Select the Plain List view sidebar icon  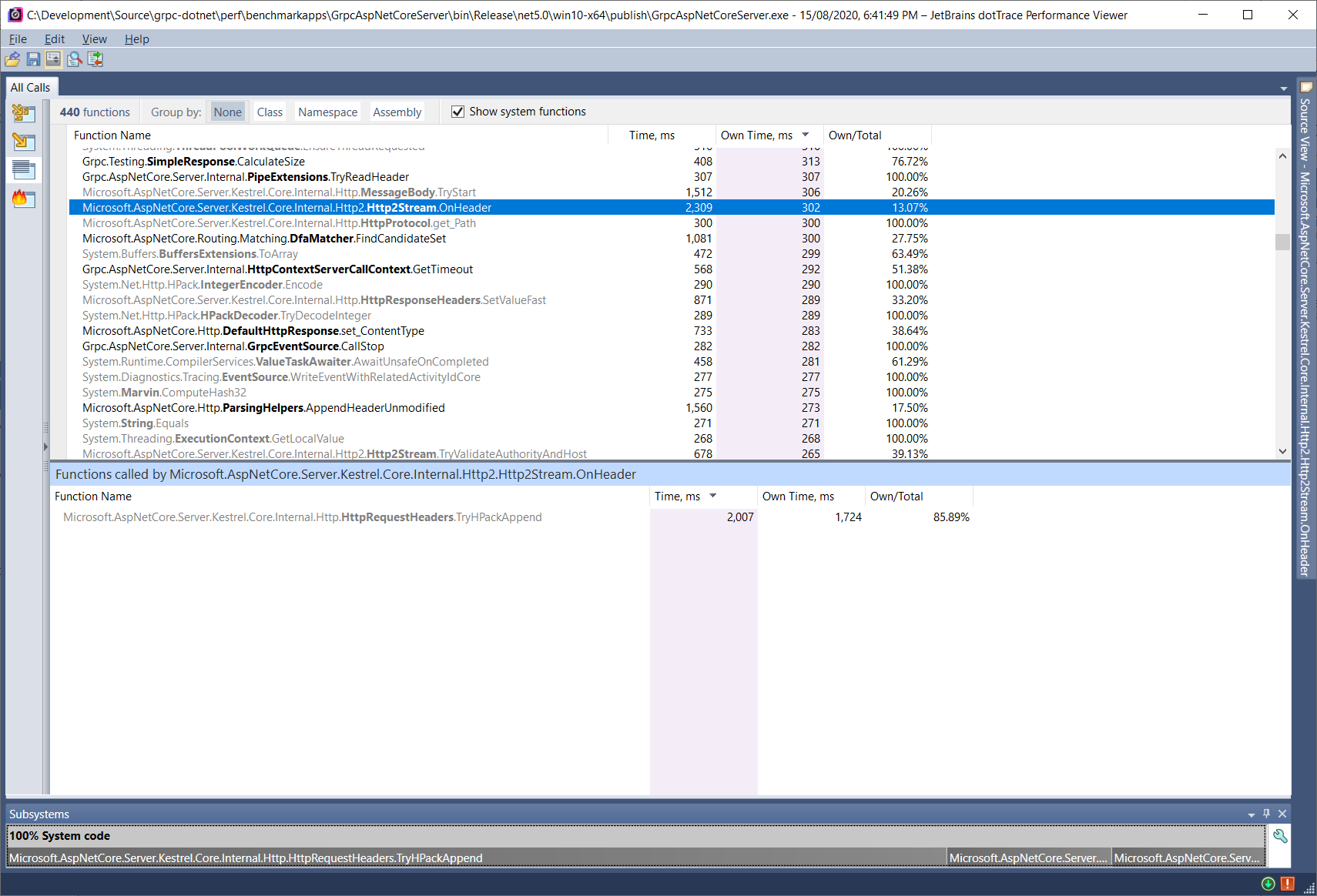point(24,170)
